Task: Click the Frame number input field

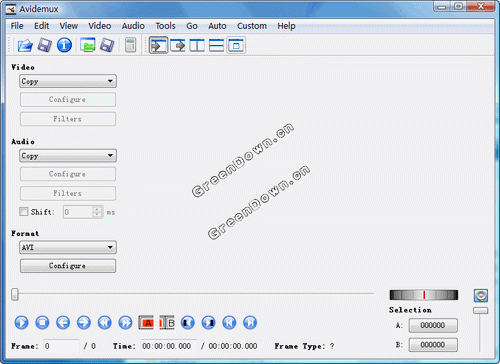Action: click(61, 346)
